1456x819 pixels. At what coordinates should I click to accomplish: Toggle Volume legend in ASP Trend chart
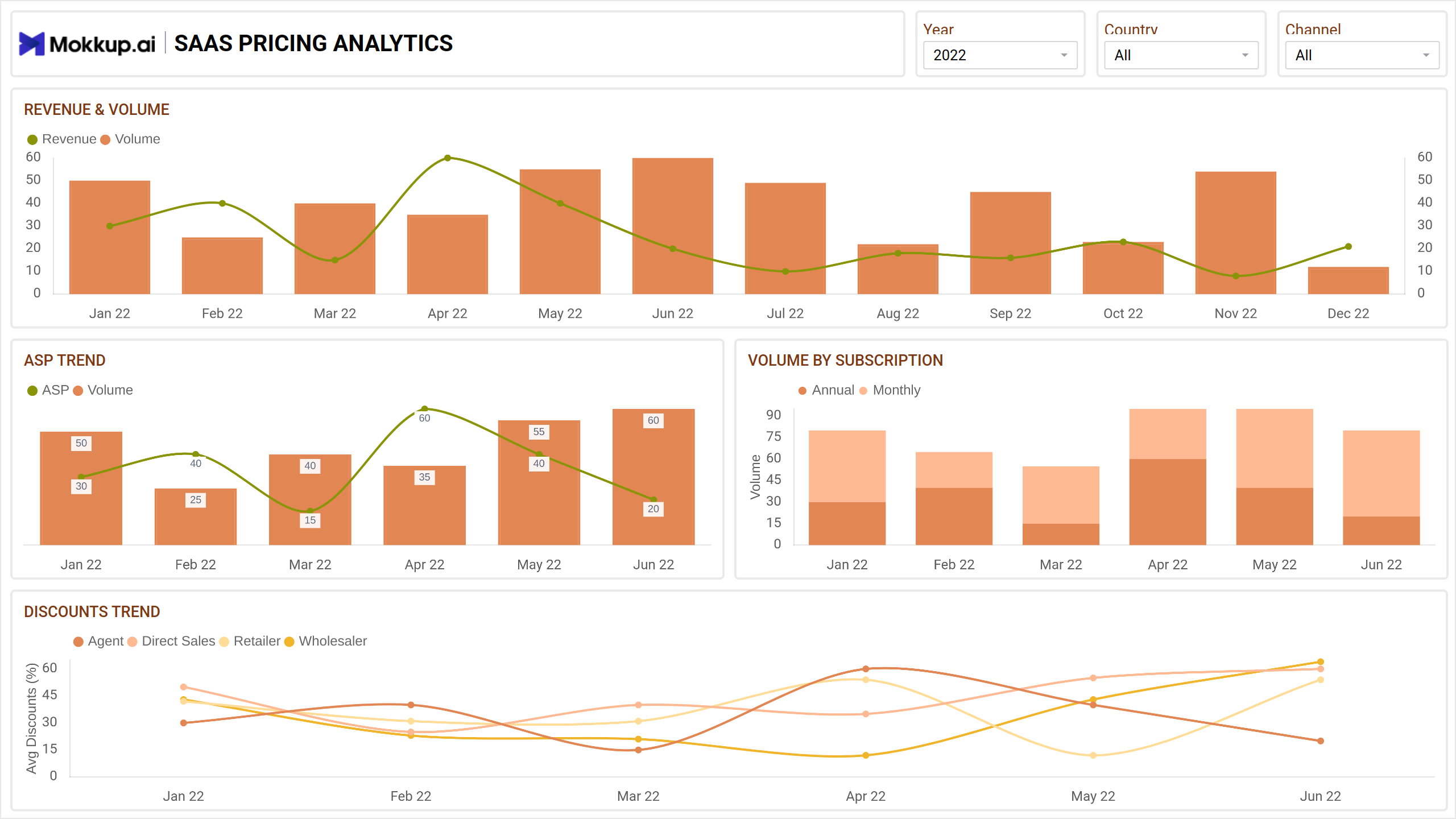(103, 390)
